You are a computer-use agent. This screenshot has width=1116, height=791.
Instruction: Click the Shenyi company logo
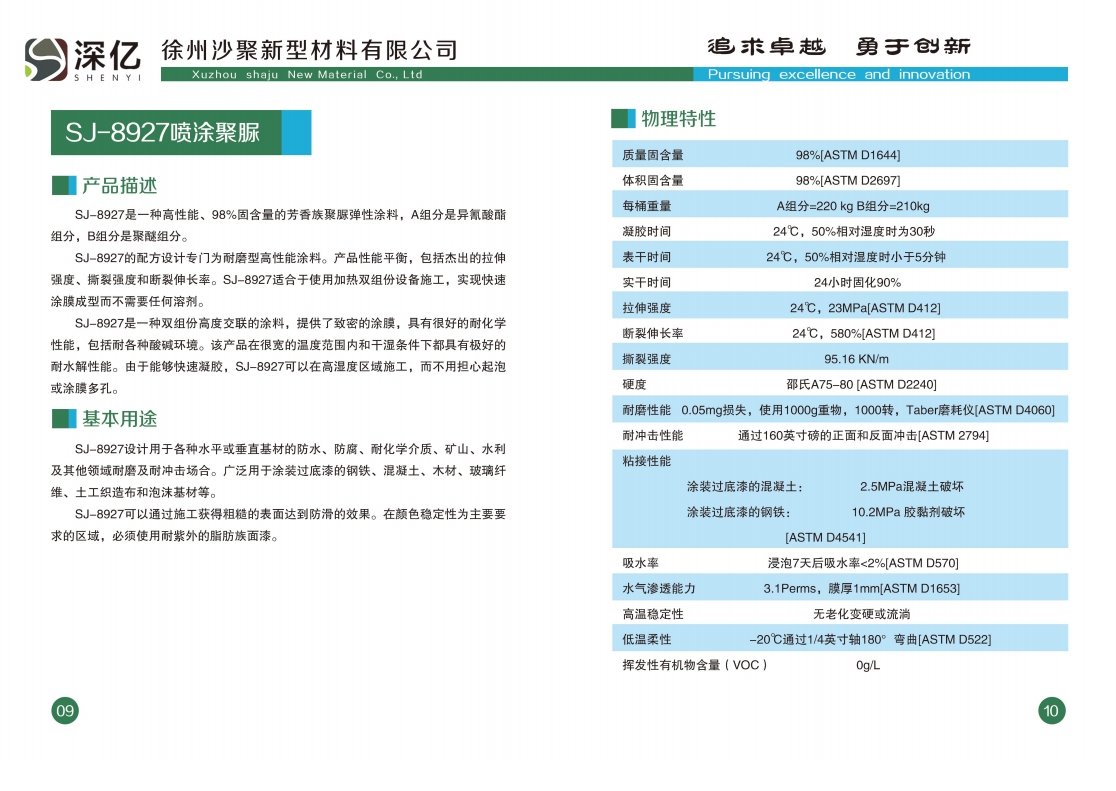[83, 59]
